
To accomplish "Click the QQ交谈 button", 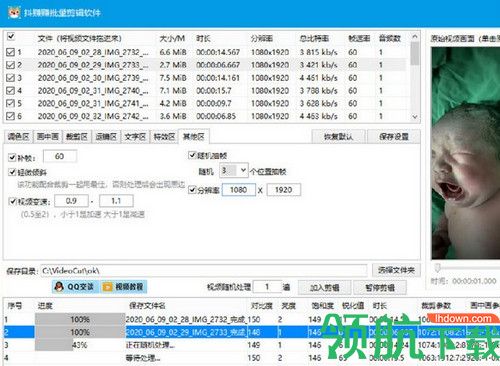I will (x=76, y=287).
